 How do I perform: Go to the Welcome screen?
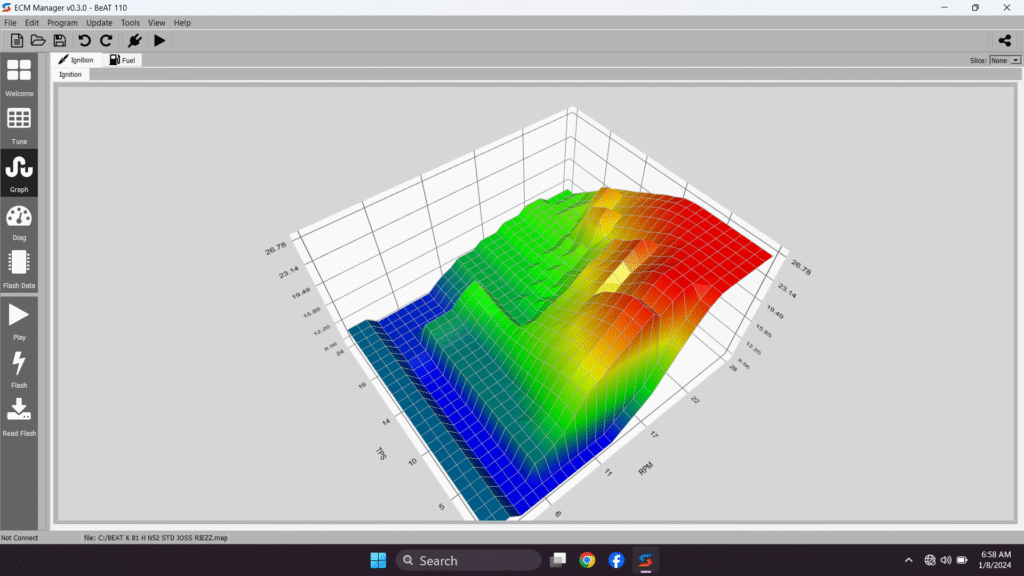(19, 76)
